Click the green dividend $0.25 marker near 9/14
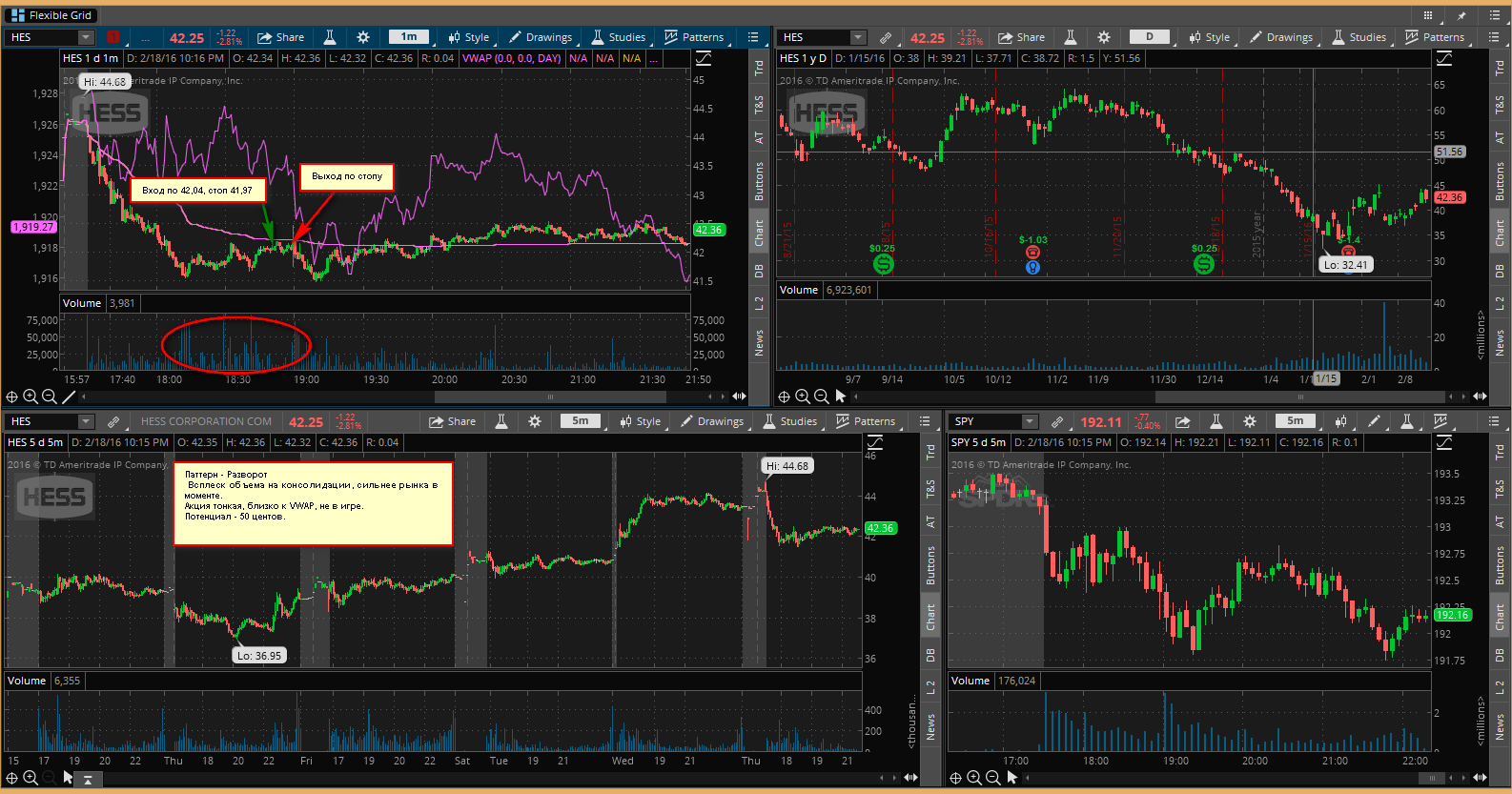 (883, 264)
